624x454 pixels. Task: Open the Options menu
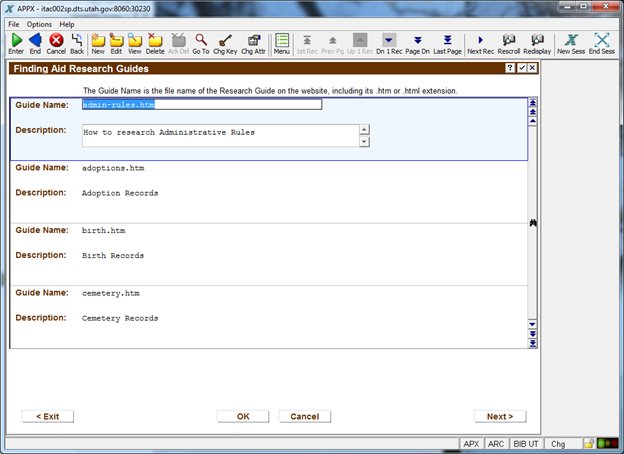tap(39, 23)
